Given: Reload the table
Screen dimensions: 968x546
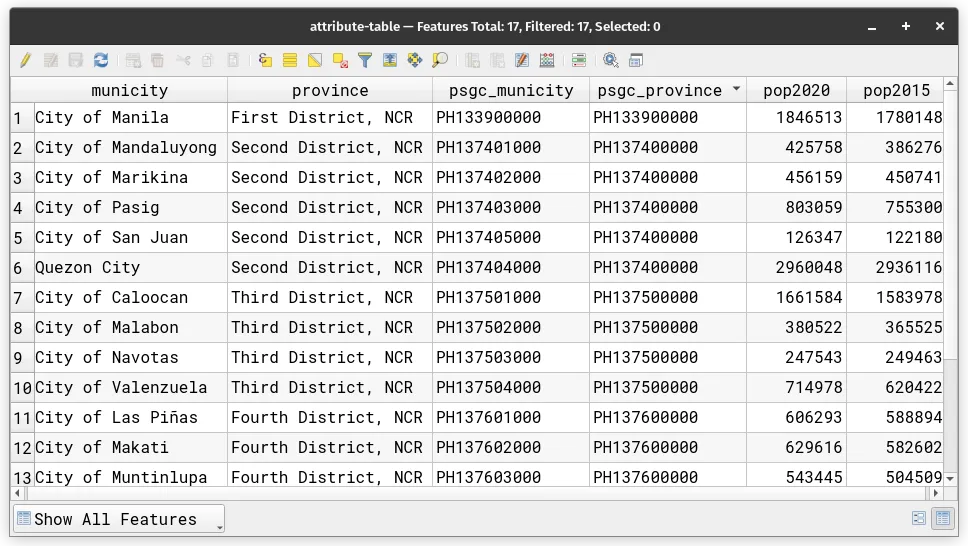Looking at the screenshot, I should pyautogui.click(x=101, y=60).
